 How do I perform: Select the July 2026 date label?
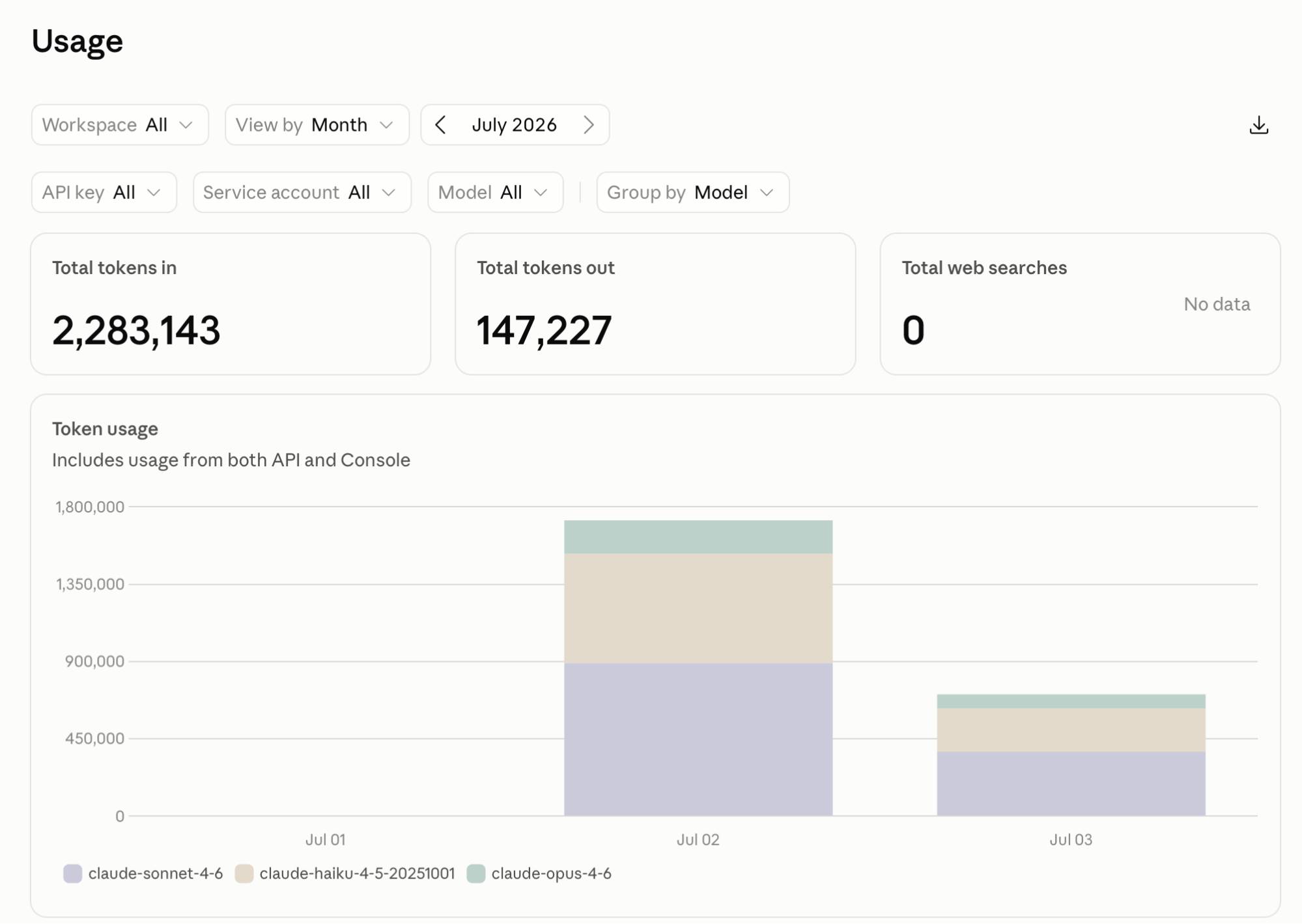point(514,125)
